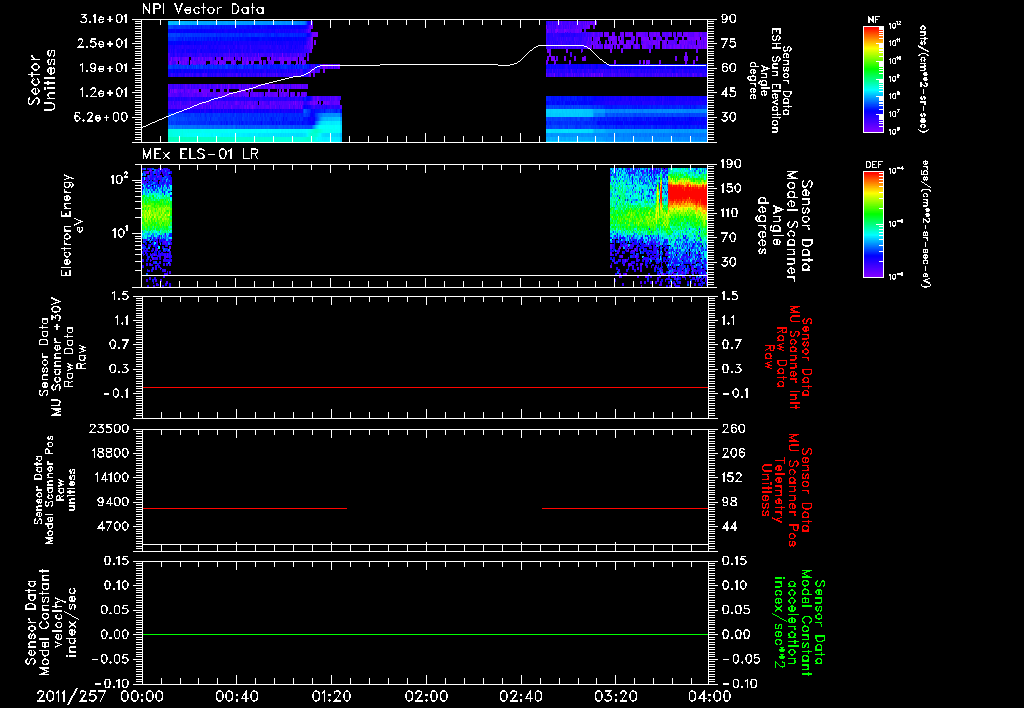
Task: Click the 04:00 time tick label
Action: [710, 696]
